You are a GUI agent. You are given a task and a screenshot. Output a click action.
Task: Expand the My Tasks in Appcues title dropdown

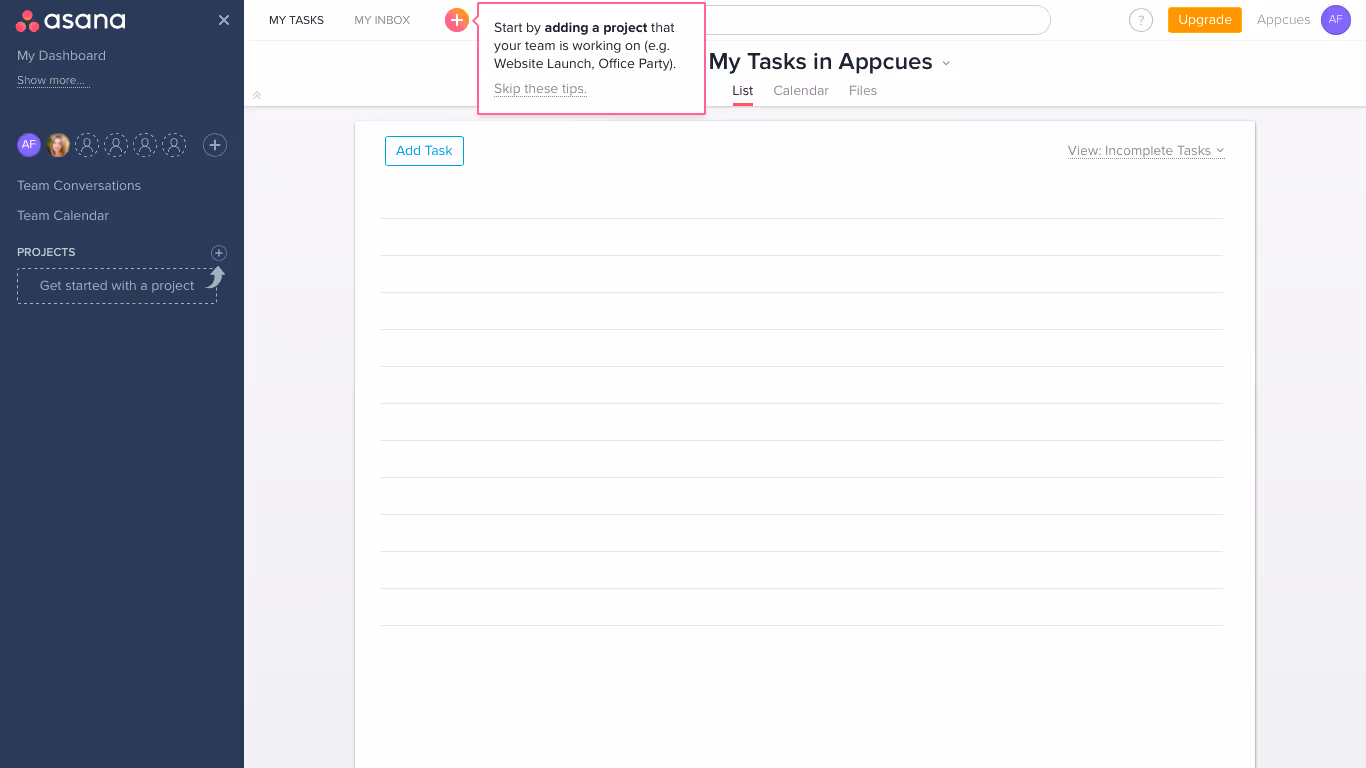[946, 63]
